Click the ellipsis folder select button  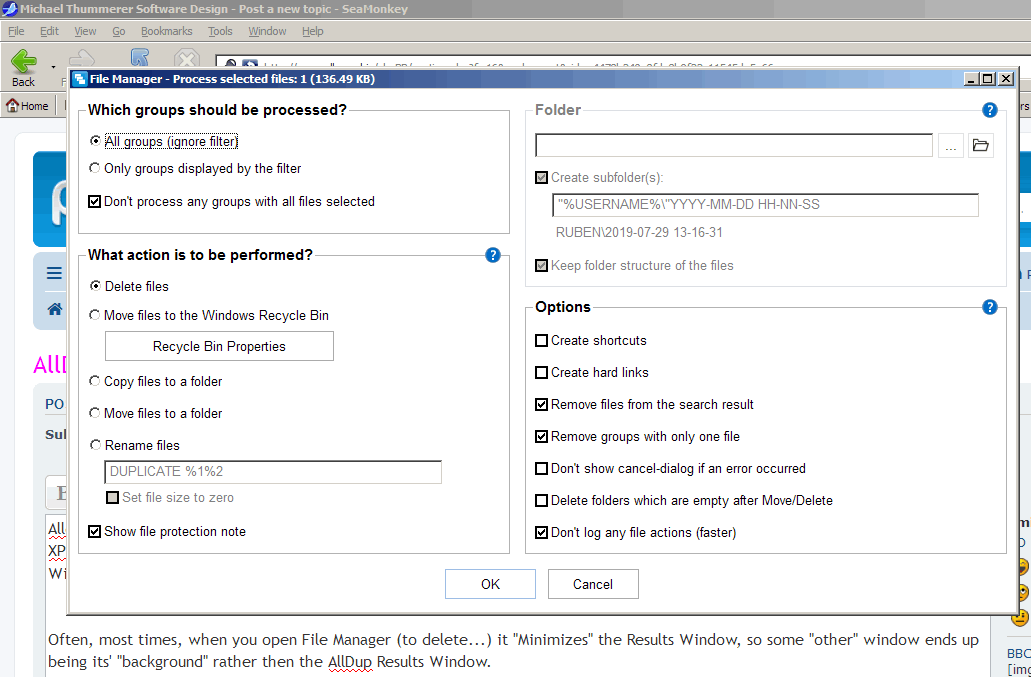pyautogui.click(x=950, y=146)
